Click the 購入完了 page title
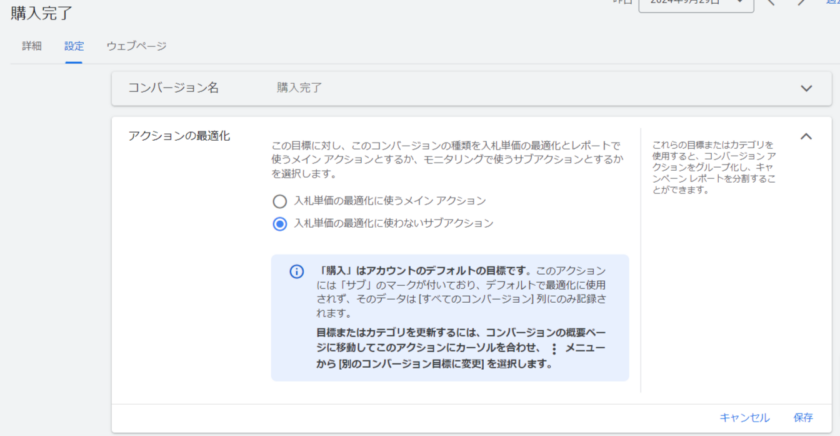Screen dimensions: 840x436 (x=41, y=12)
